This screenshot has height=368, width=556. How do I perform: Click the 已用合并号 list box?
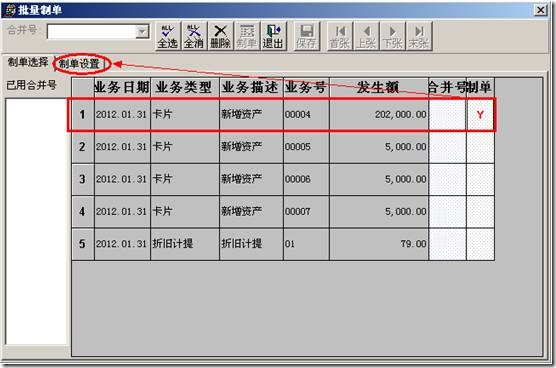(36, 221)
